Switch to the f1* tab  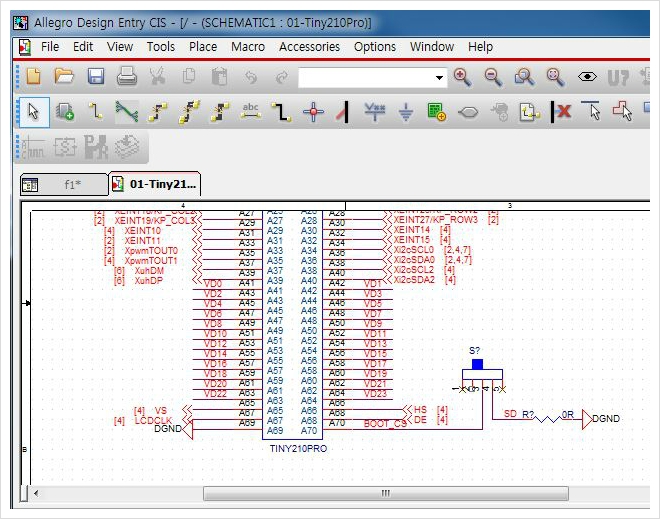[72, 184]
